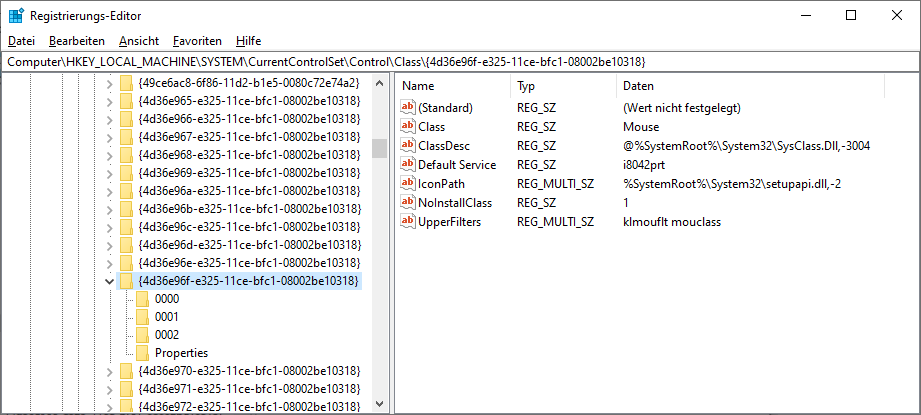Click the string icon beside UpperFilters value
This screenshot has height=415, width=921.
tap(407, 222)
